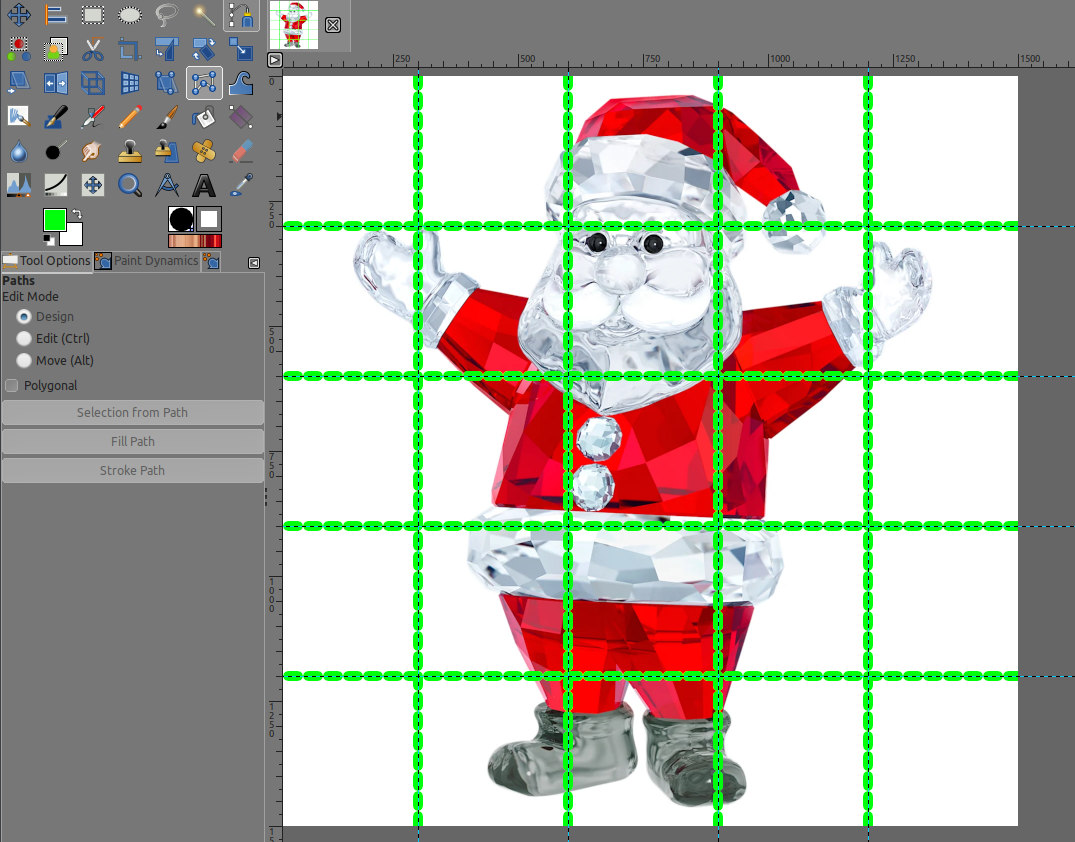
Task: Open the active brush preview
Action: [181, 219]
